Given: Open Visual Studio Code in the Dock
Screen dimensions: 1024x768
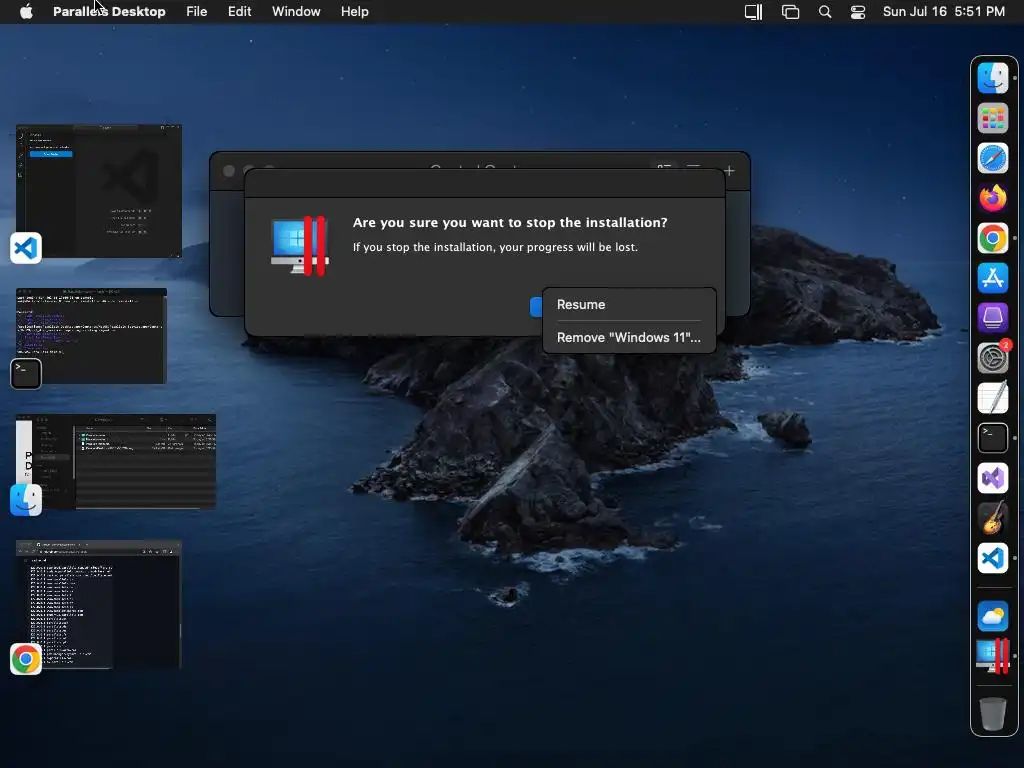Looking at the screenshot, I should [x=993, y=558].
